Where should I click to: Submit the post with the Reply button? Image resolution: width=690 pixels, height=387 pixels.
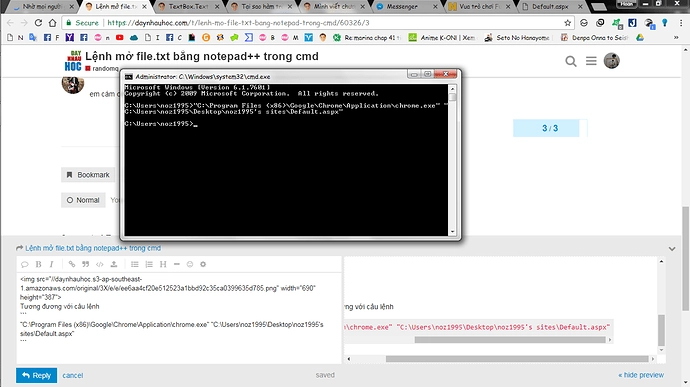coord(37,375)
